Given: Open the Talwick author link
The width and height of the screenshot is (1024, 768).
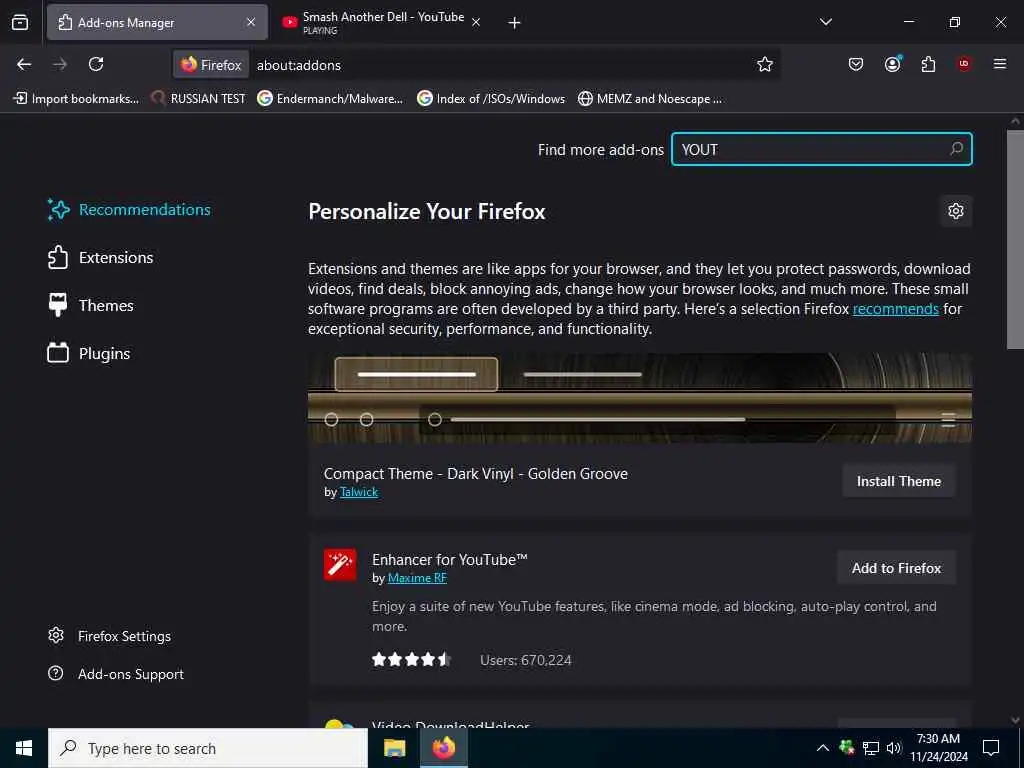Looking at the screenshot, I should click(359, 492).
